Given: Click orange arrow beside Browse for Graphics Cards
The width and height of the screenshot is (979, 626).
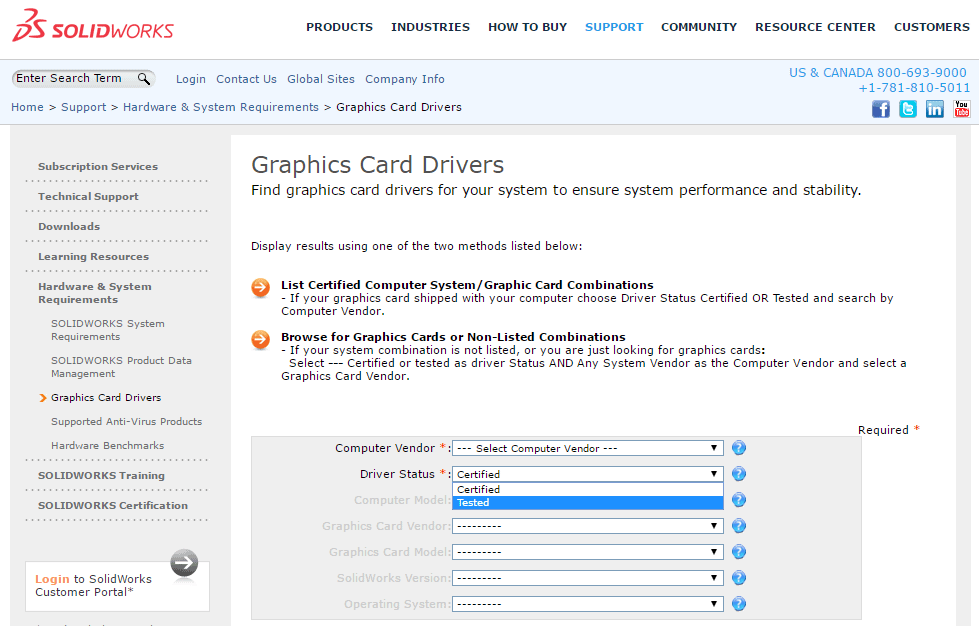Looking at the screenshot, I should point(260,340).
